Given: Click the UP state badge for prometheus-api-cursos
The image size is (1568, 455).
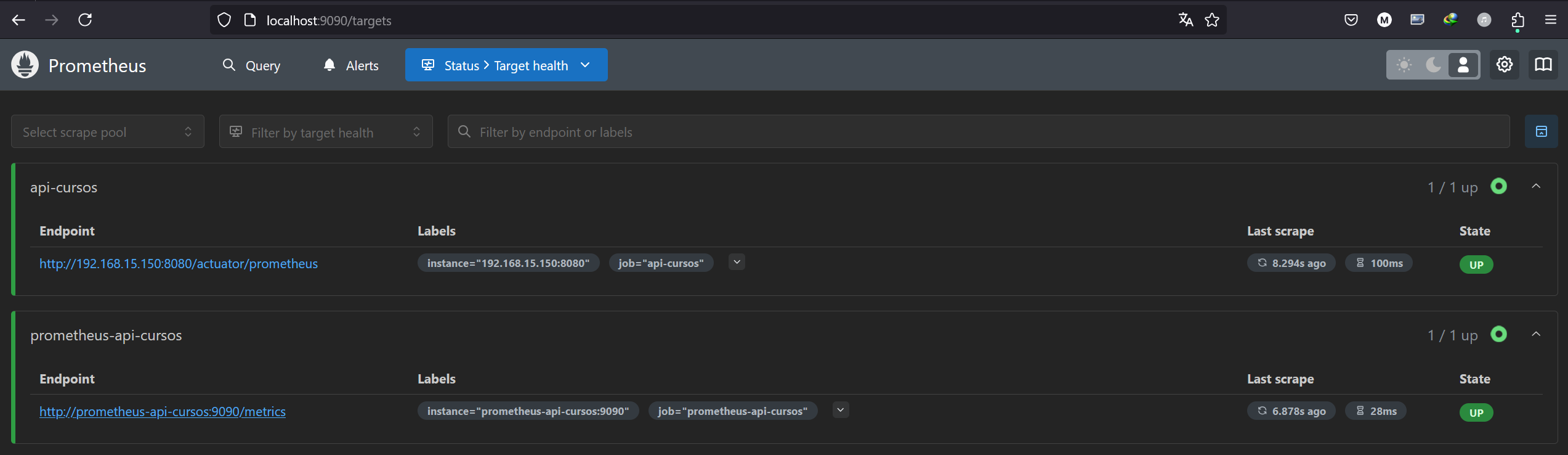Looking at the screenshot, I should pos(1476,412).
